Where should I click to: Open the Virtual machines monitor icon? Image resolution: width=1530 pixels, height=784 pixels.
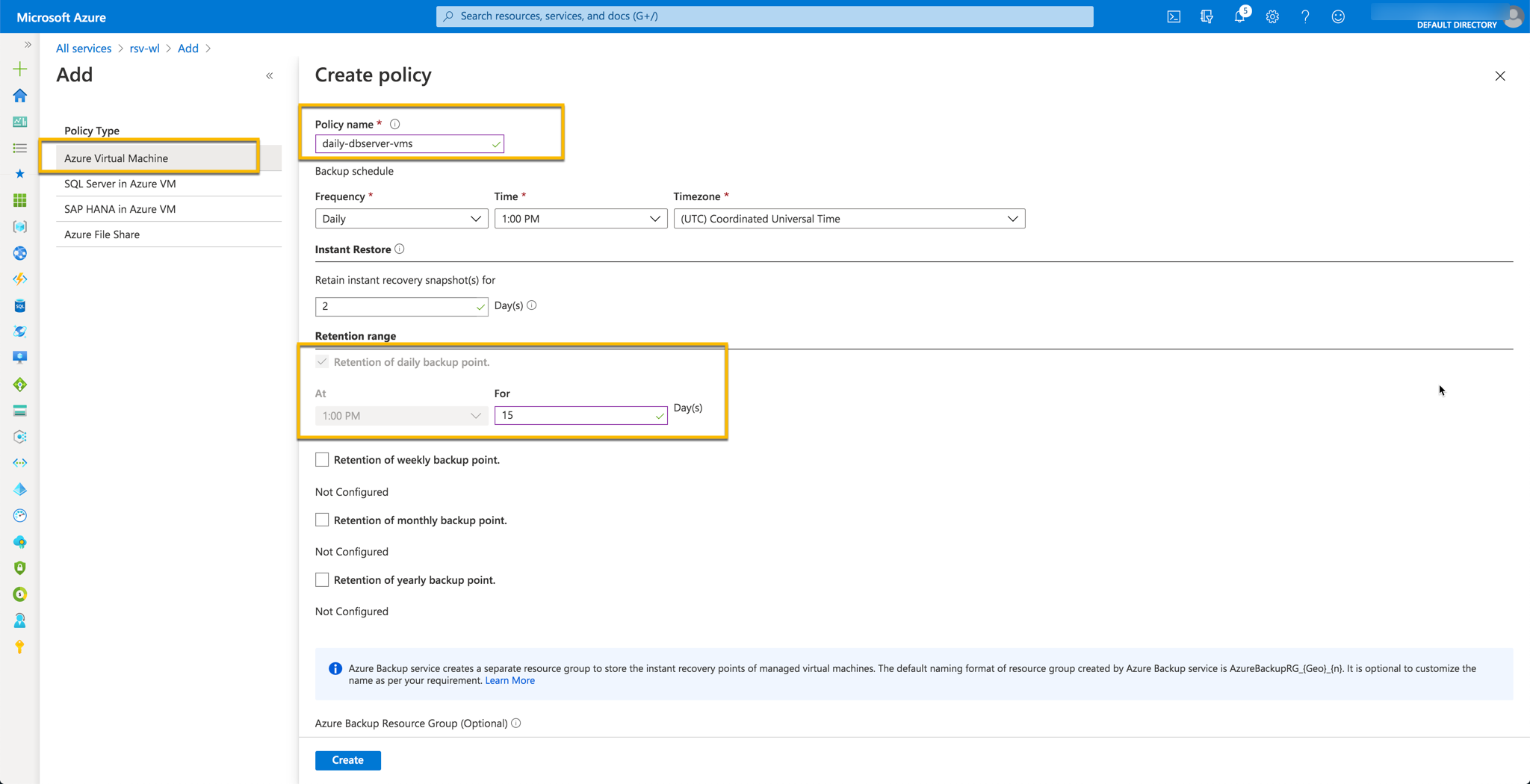(20, 358)
